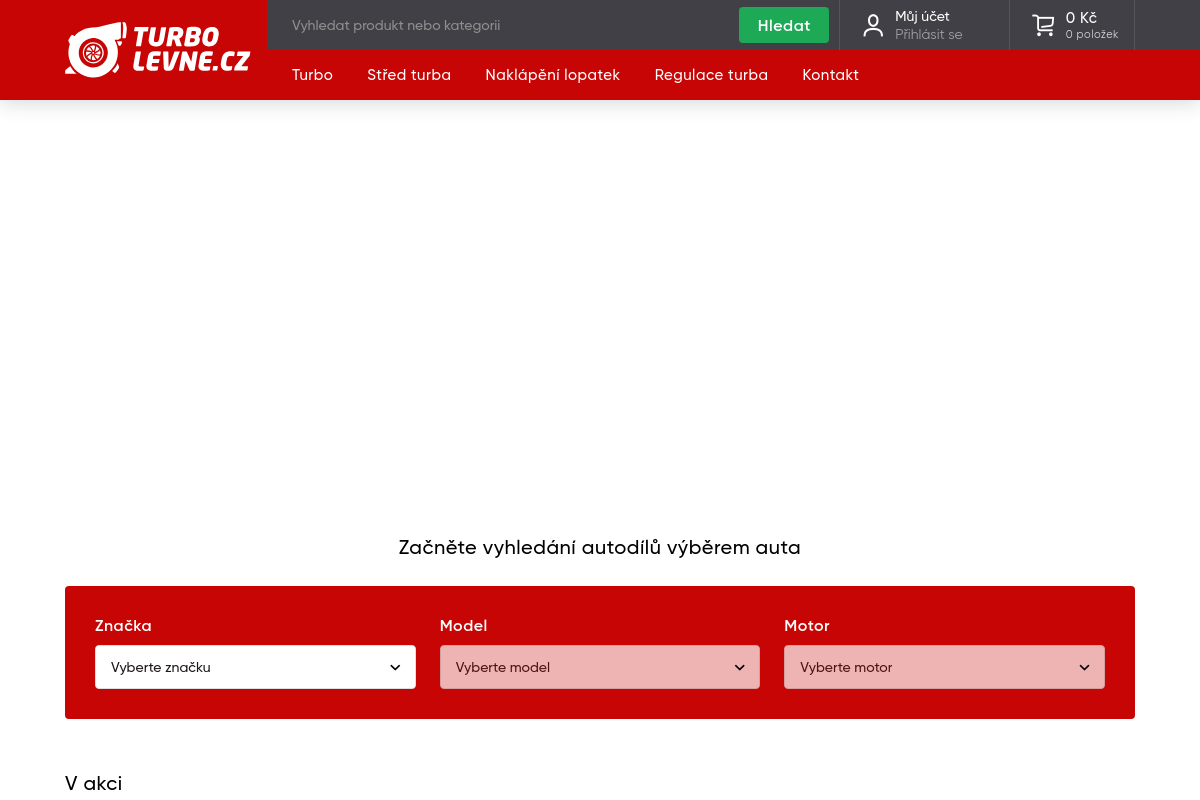The width and height of the screenshot is (1200, 800).
Task: Open the Vyberte značku dropdown
Action: (x=255, y=667)
